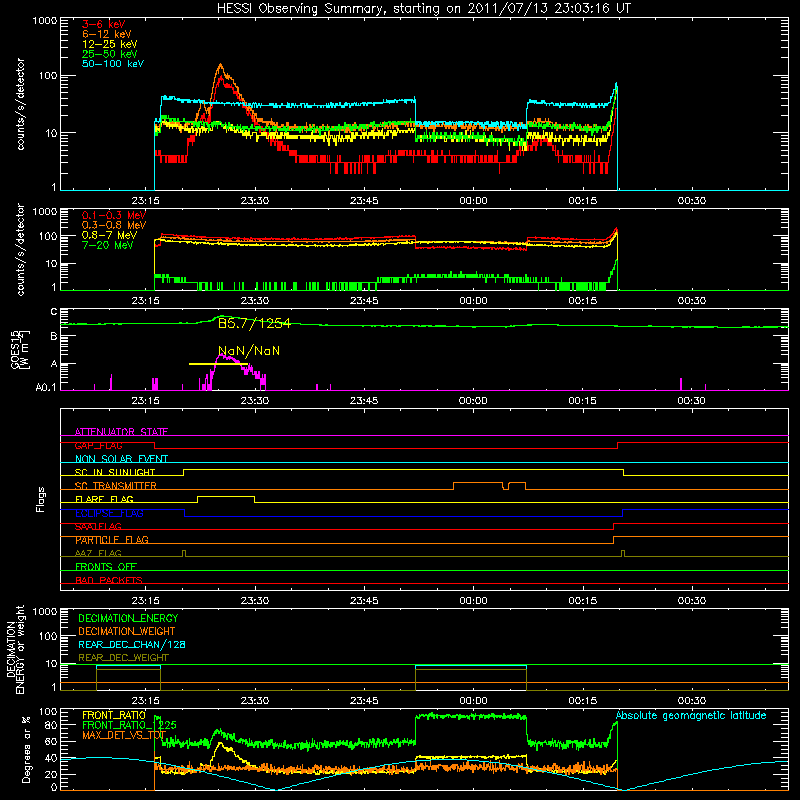Click the 'B5.7/1254' flare annotation
Screen dimensions: 800x800
tap(254, 323)
